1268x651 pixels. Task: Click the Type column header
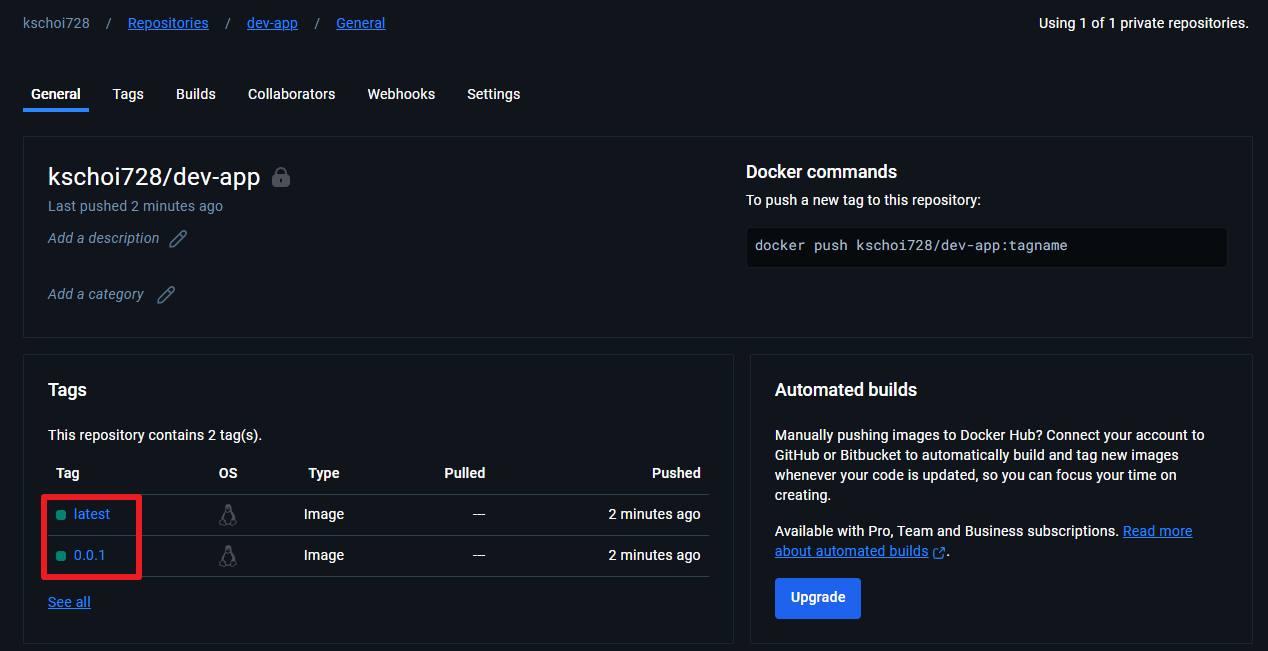tap(324, 473)
